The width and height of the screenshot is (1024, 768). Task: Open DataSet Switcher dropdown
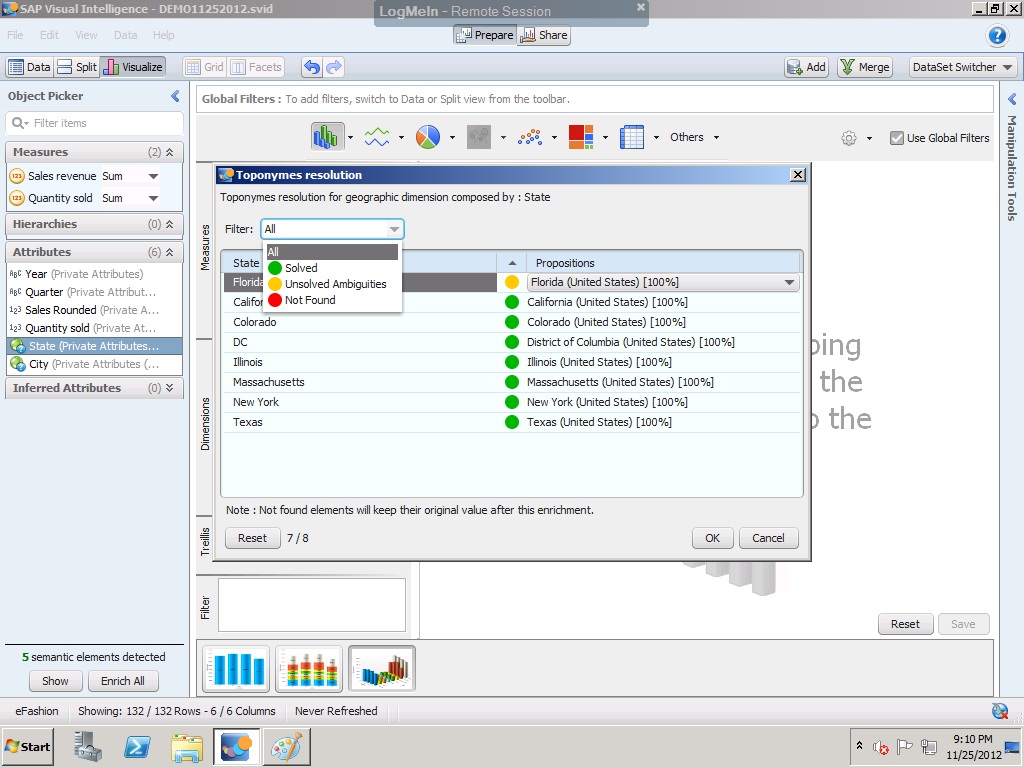963,67
